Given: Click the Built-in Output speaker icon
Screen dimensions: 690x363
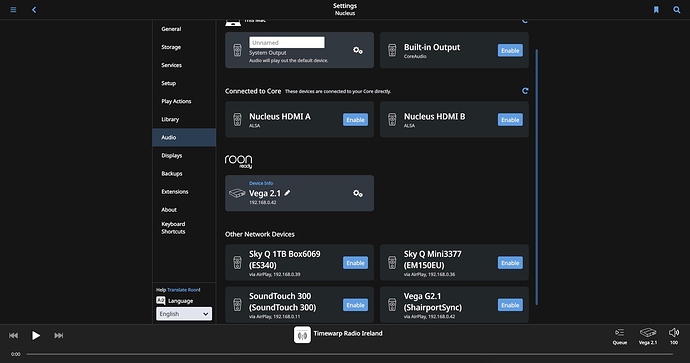Looking at the screenshot, I should coord(392,50).
